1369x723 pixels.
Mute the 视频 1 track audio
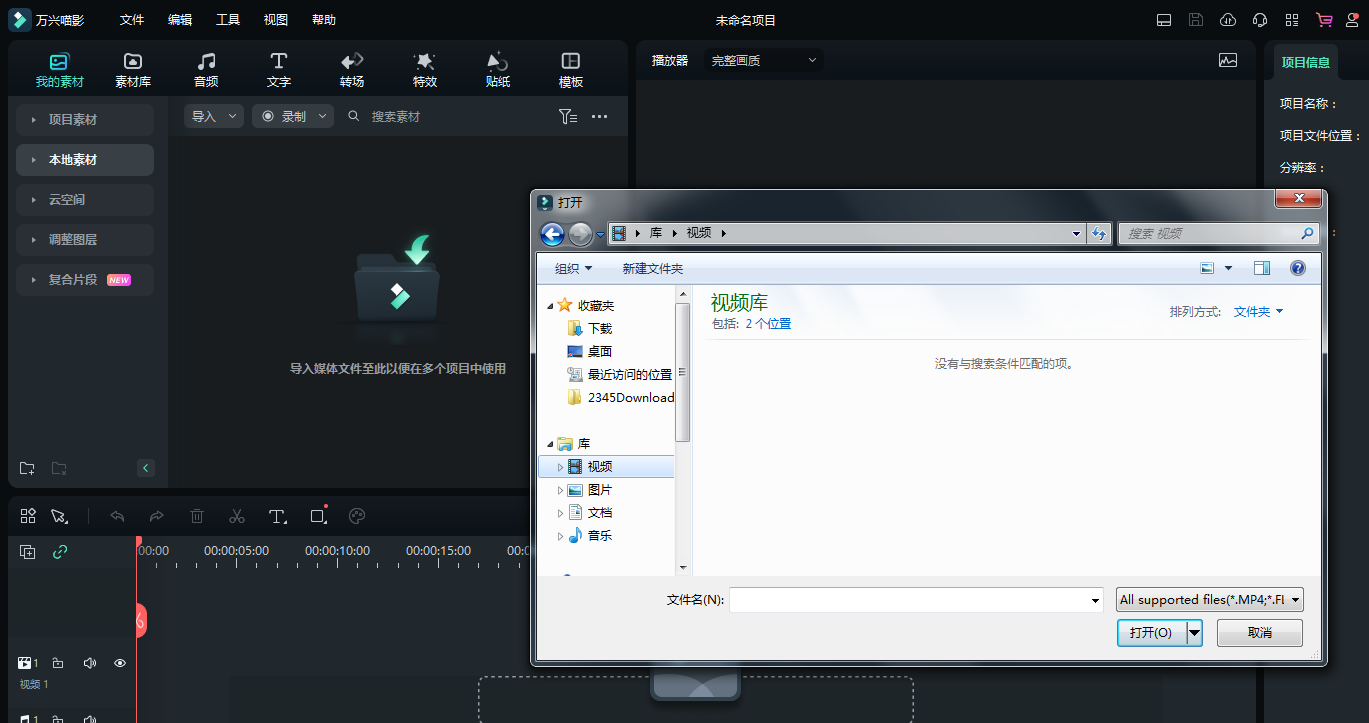click(x=89, y=663)
